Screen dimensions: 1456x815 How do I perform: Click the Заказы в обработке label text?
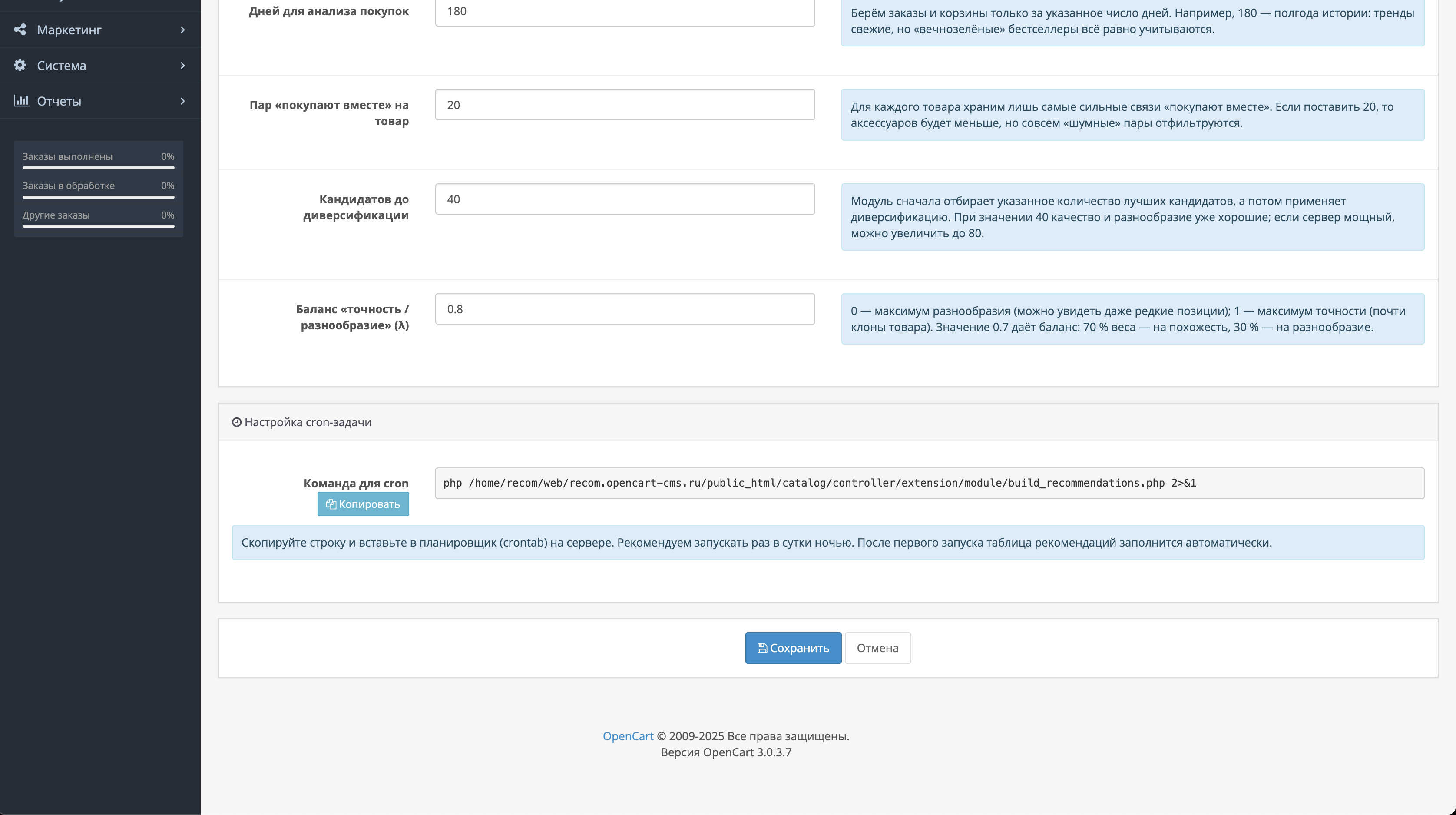(68, 186)
